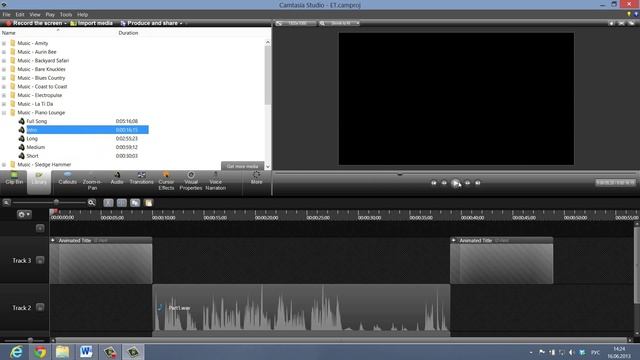
Task: Click the timeline zoom out magnifier
Action: pyautogui.click(x=6, y=202)
